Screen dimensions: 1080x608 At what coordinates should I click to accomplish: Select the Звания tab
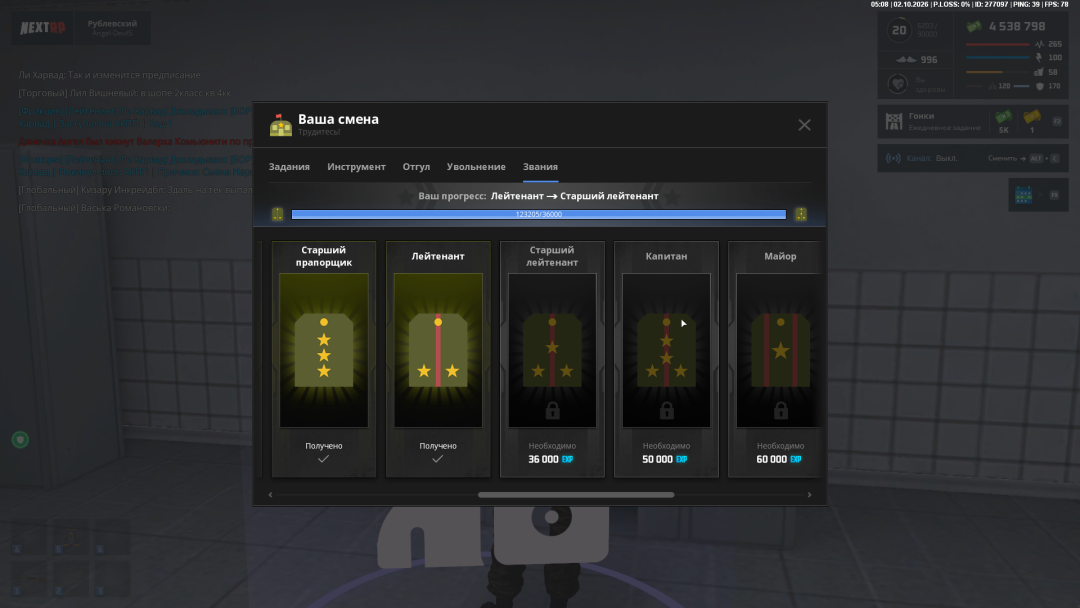coord(540,167)
